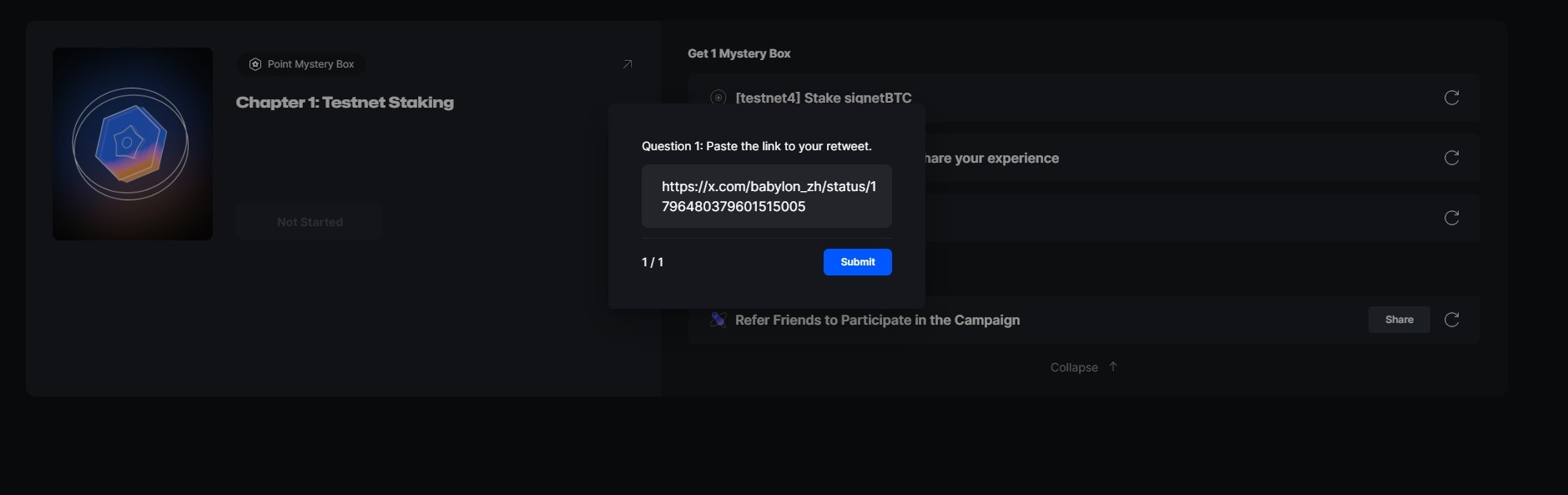Click the Chapter 1: Testnet Staking title
The height and width of the screenshot is (495, 1568).
[x=345, y=103]
